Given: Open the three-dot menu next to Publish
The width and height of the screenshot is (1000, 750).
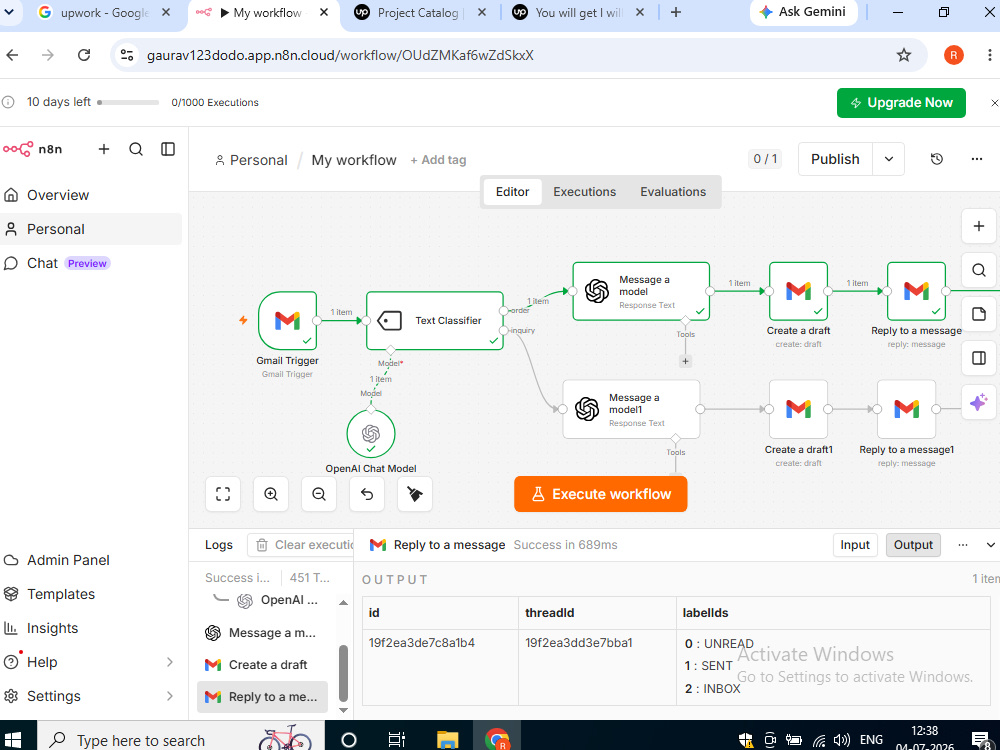Looking at the screenshot, I should click(x=976, y=159).
